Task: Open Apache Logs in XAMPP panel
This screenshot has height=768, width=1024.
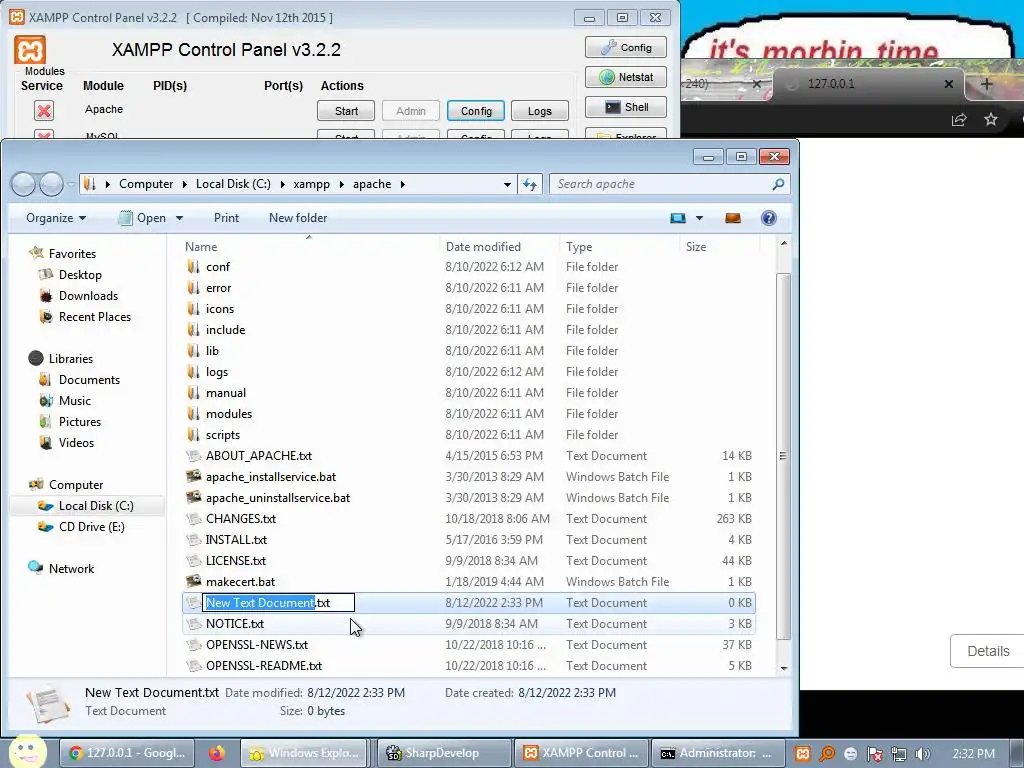Action: point(539,111)
